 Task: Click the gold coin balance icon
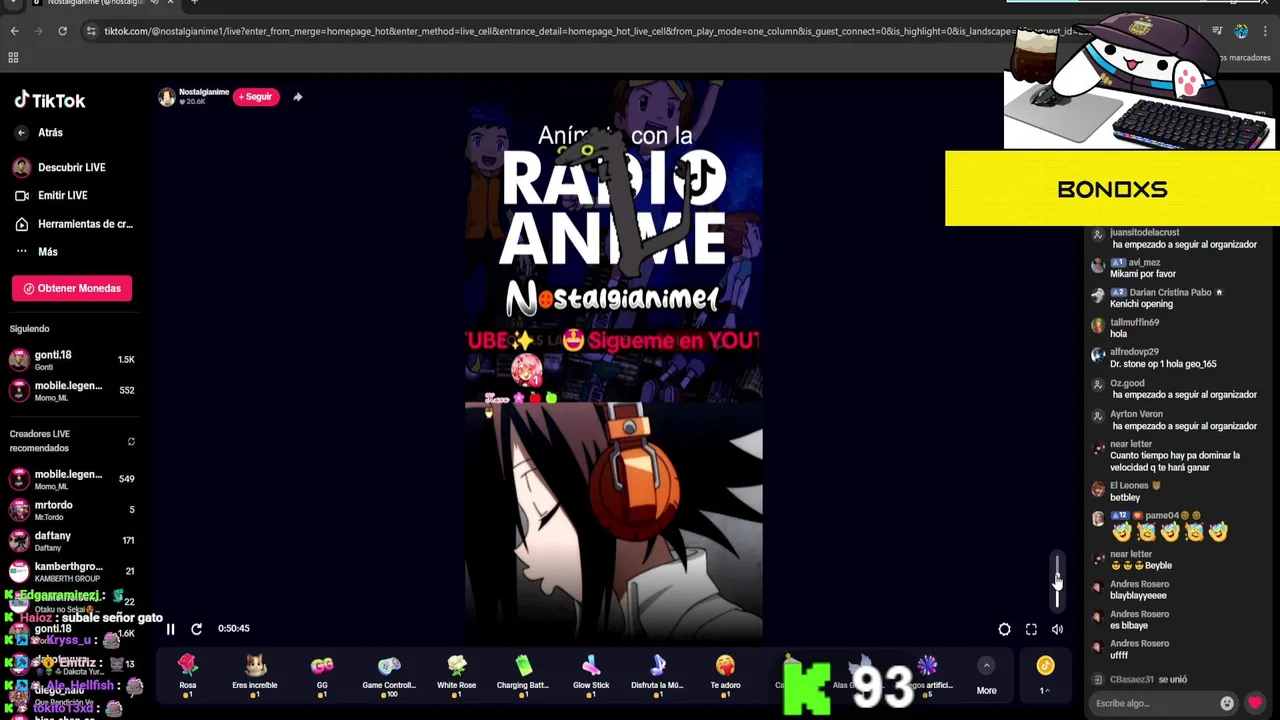[1045, 665]
